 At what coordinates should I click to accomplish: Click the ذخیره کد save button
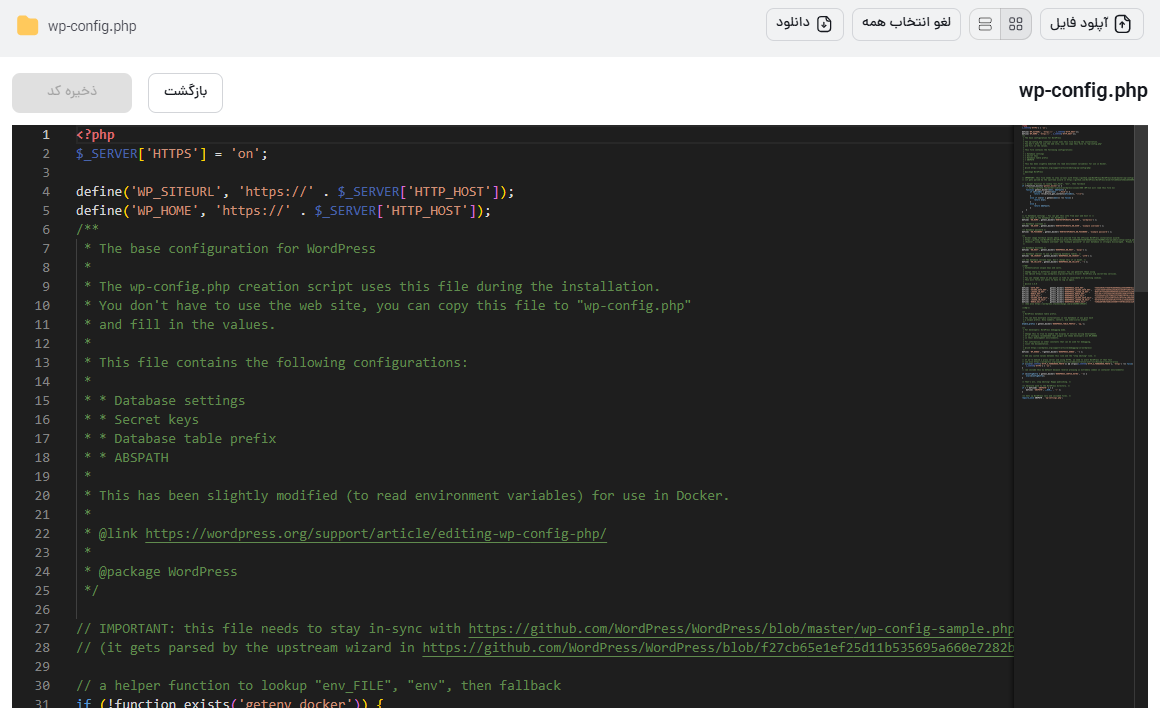point(72,92)
